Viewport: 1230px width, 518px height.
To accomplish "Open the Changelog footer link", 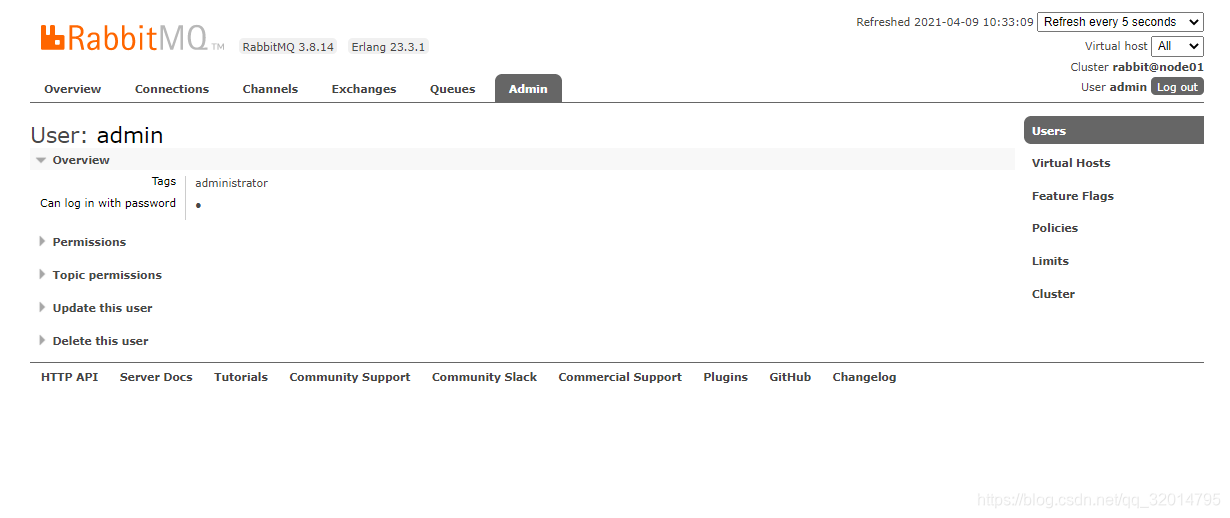I will [864, 377].
